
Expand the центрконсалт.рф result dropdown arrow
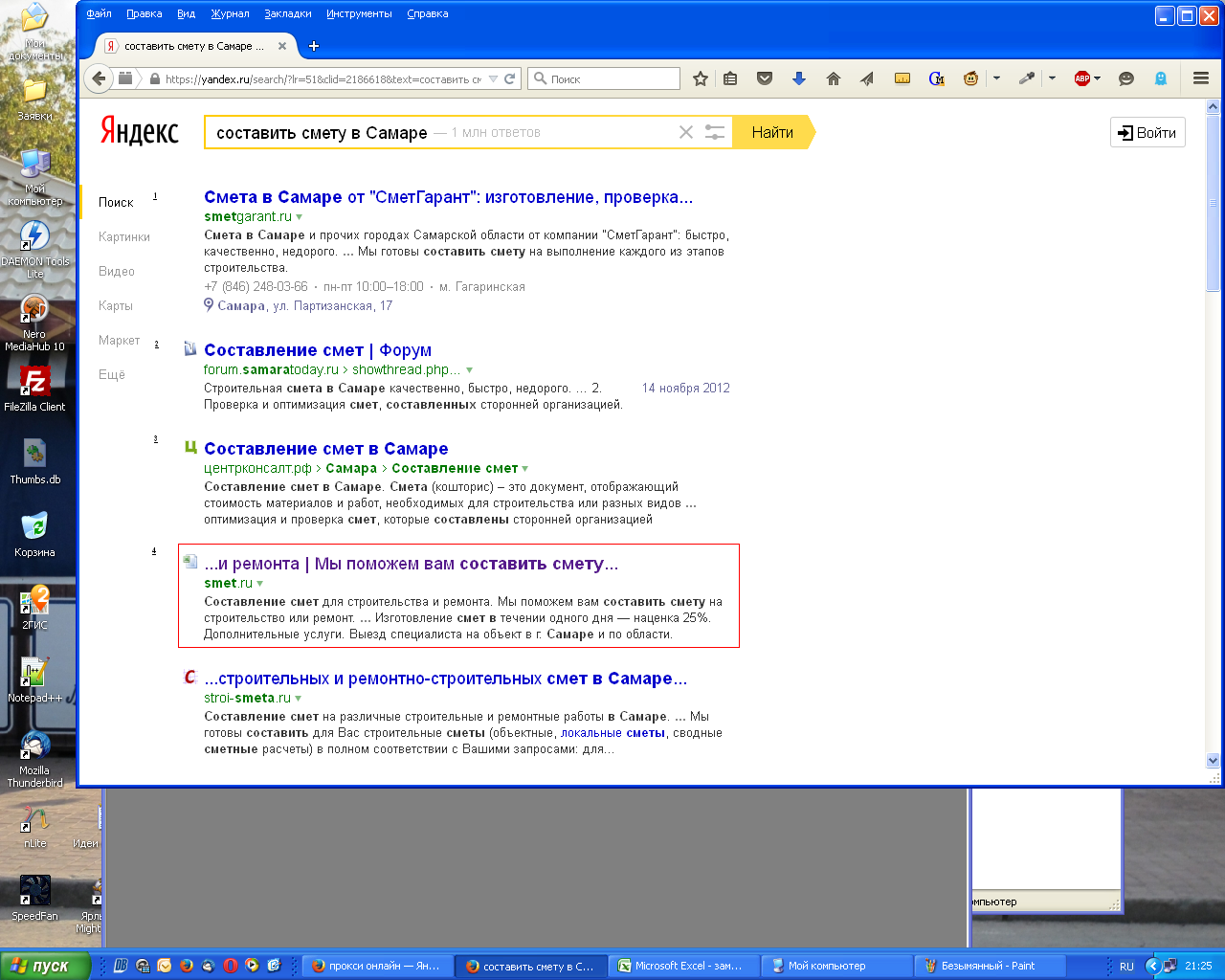pos(524,469)
